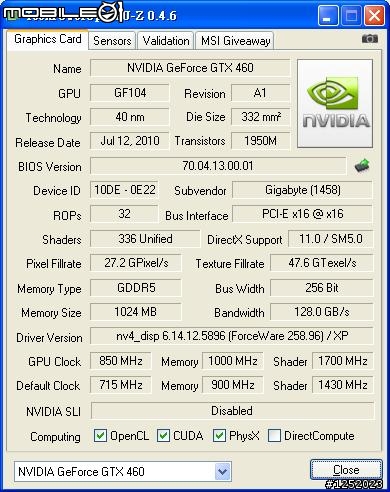Click the GPU Clock value 850 MHz
Screen dimensions: 390x492
(120, 361)
